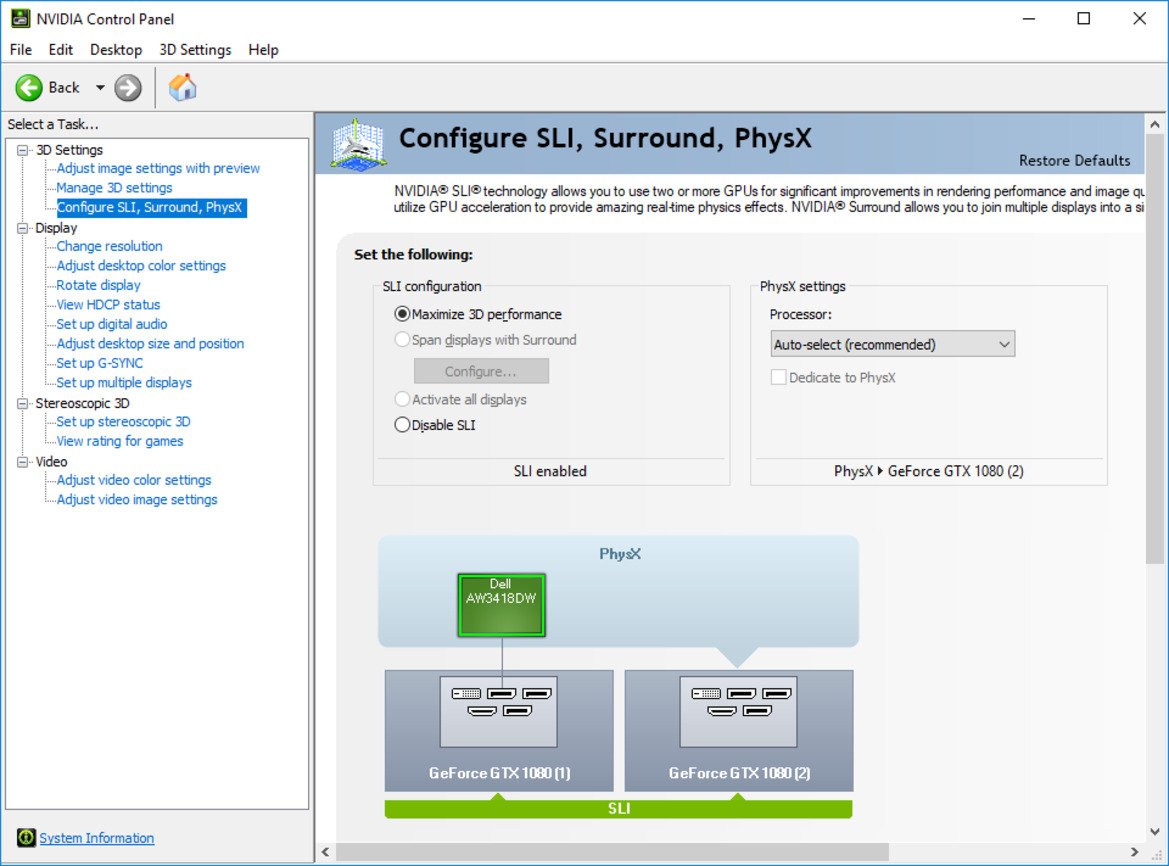1169x866 pixels.
Task: Click vertical scrollbar down arrow
Action: click(x=1154, y=831)
